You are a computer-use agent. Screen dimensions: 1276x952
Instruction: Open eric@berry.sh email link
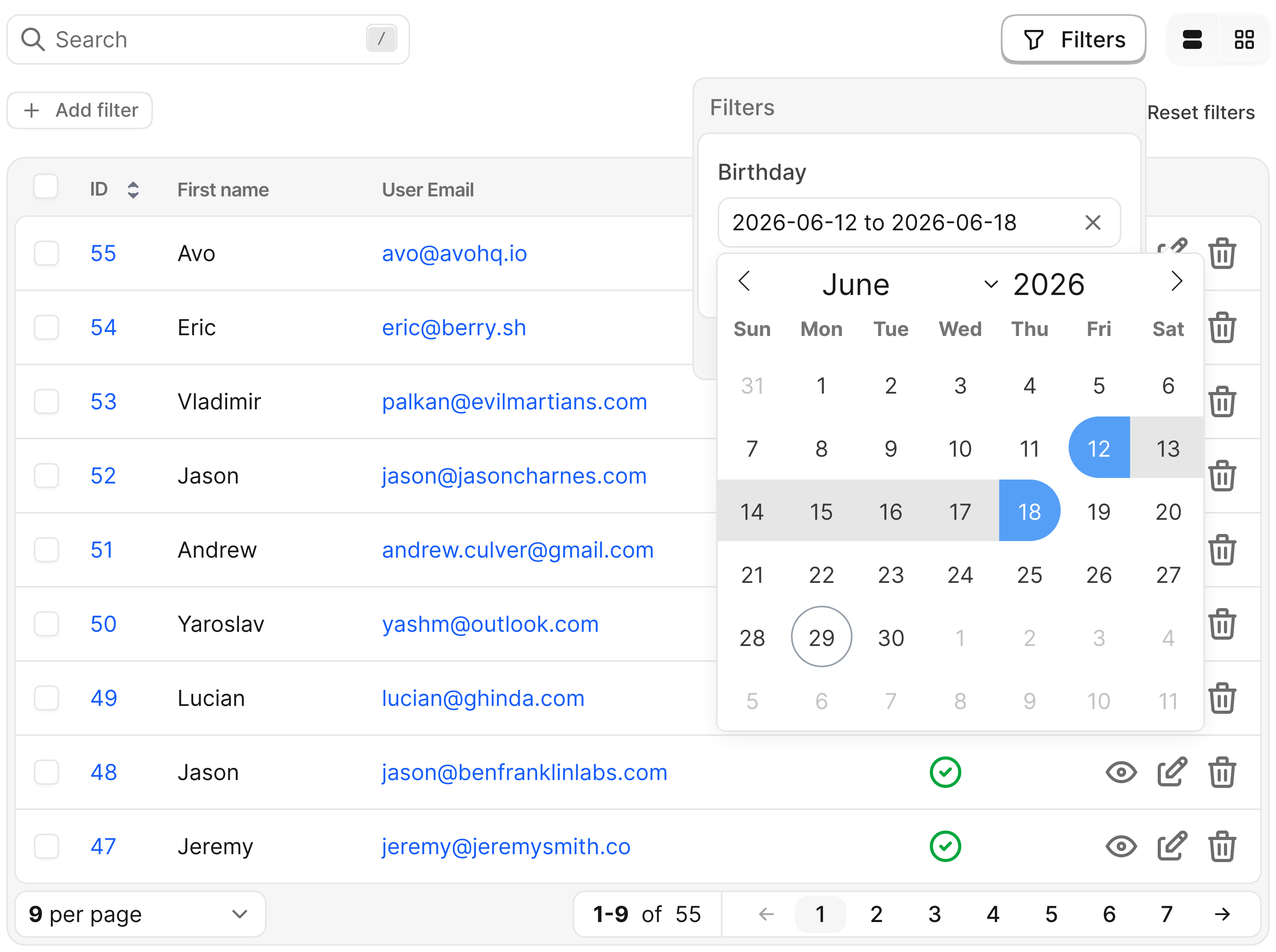pos(454,327)
